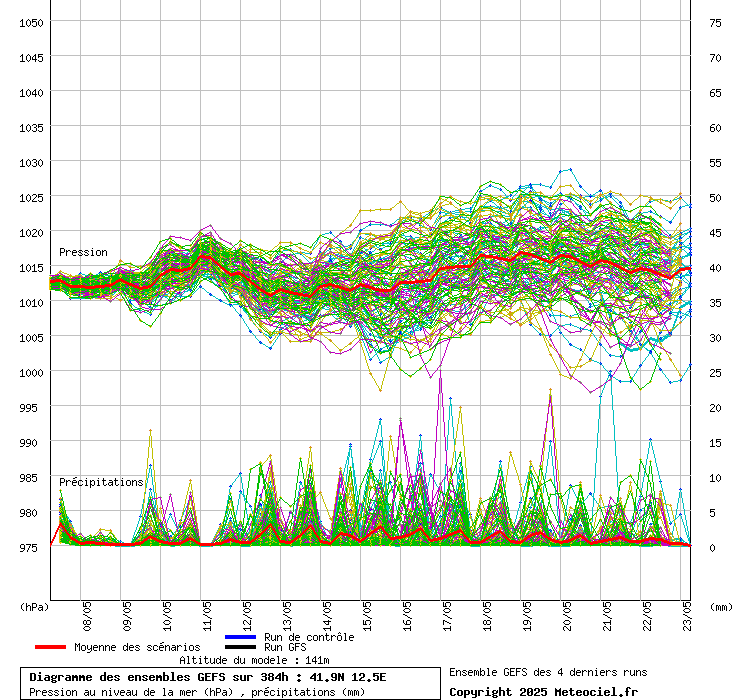Viewport: 740px width, 700px height.
Task: Click the 65 precipitation axis value
Action: pyautogui.click(x=715, y=93)
